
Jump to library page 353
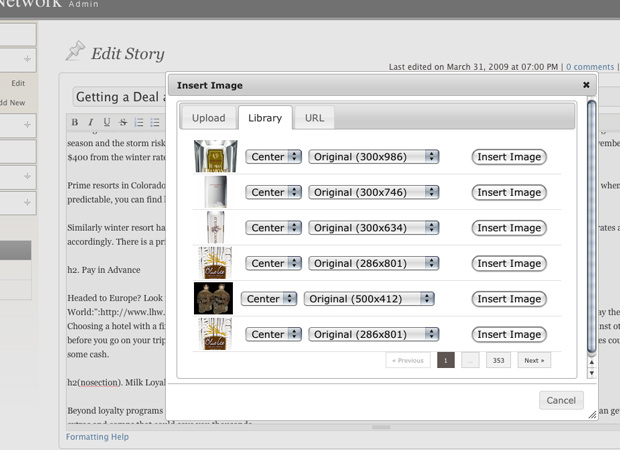point(498,360)
